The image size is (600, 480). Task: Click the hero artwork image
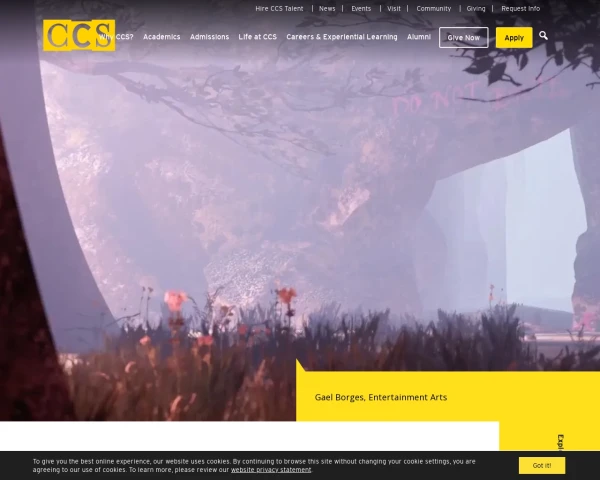click(300, 211)
